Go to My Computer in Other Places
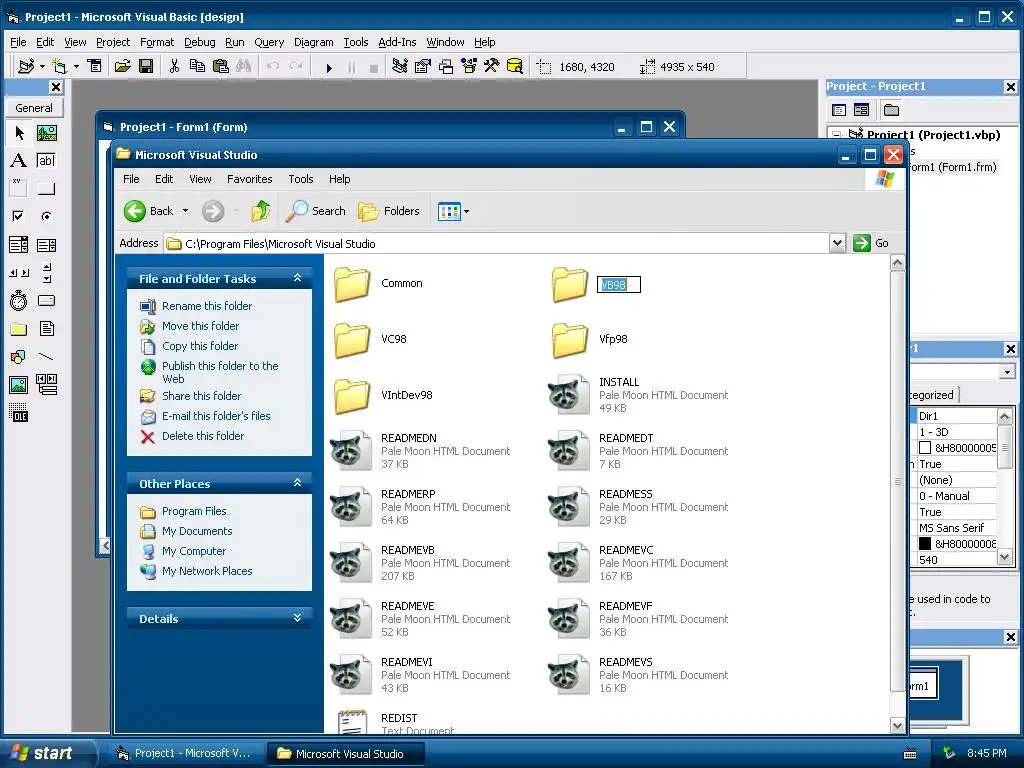1024x768 pixels. pos(193,551)
